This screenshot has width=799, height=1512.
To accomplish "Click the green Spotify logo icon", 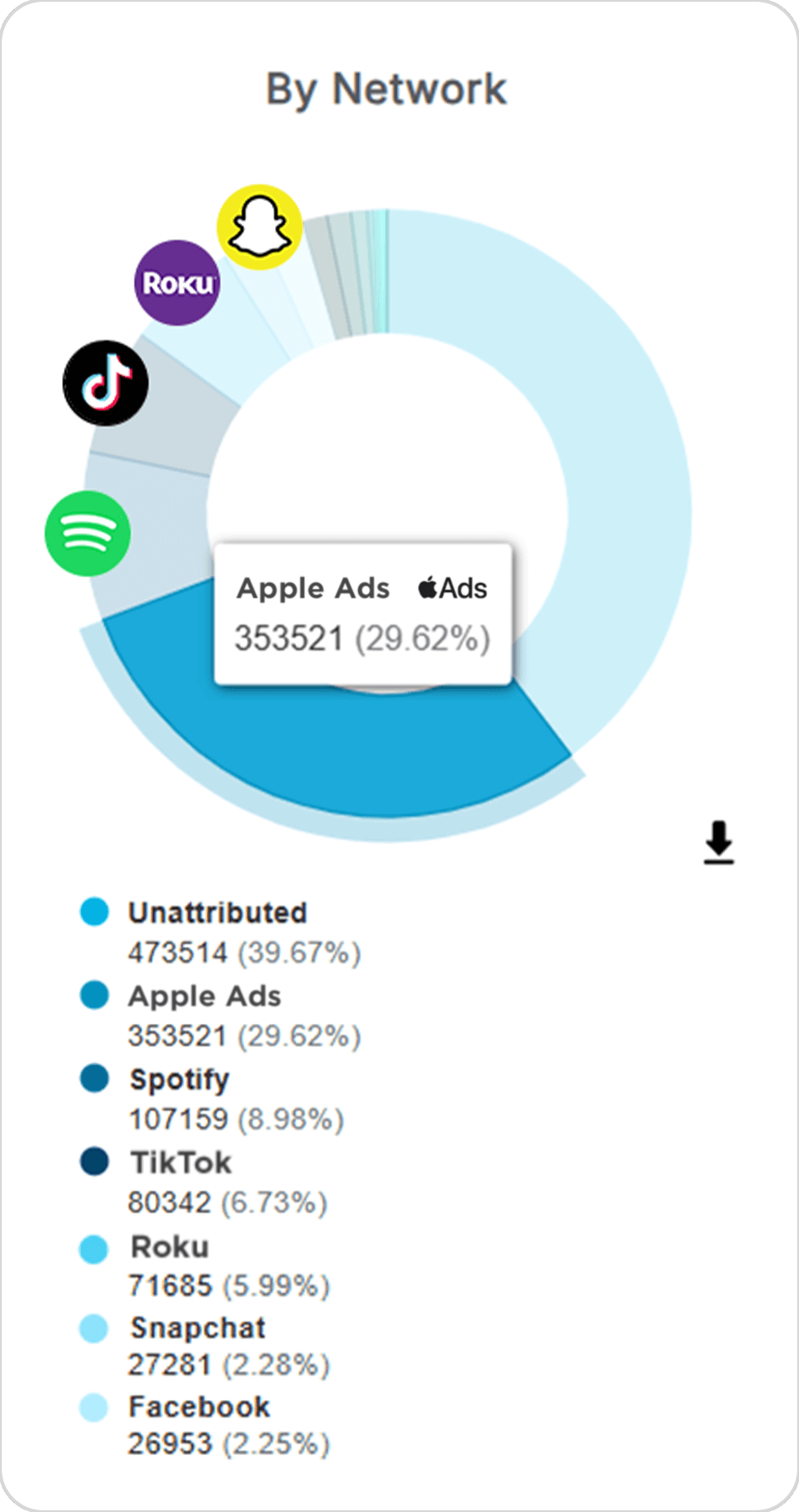I will 88,533.
